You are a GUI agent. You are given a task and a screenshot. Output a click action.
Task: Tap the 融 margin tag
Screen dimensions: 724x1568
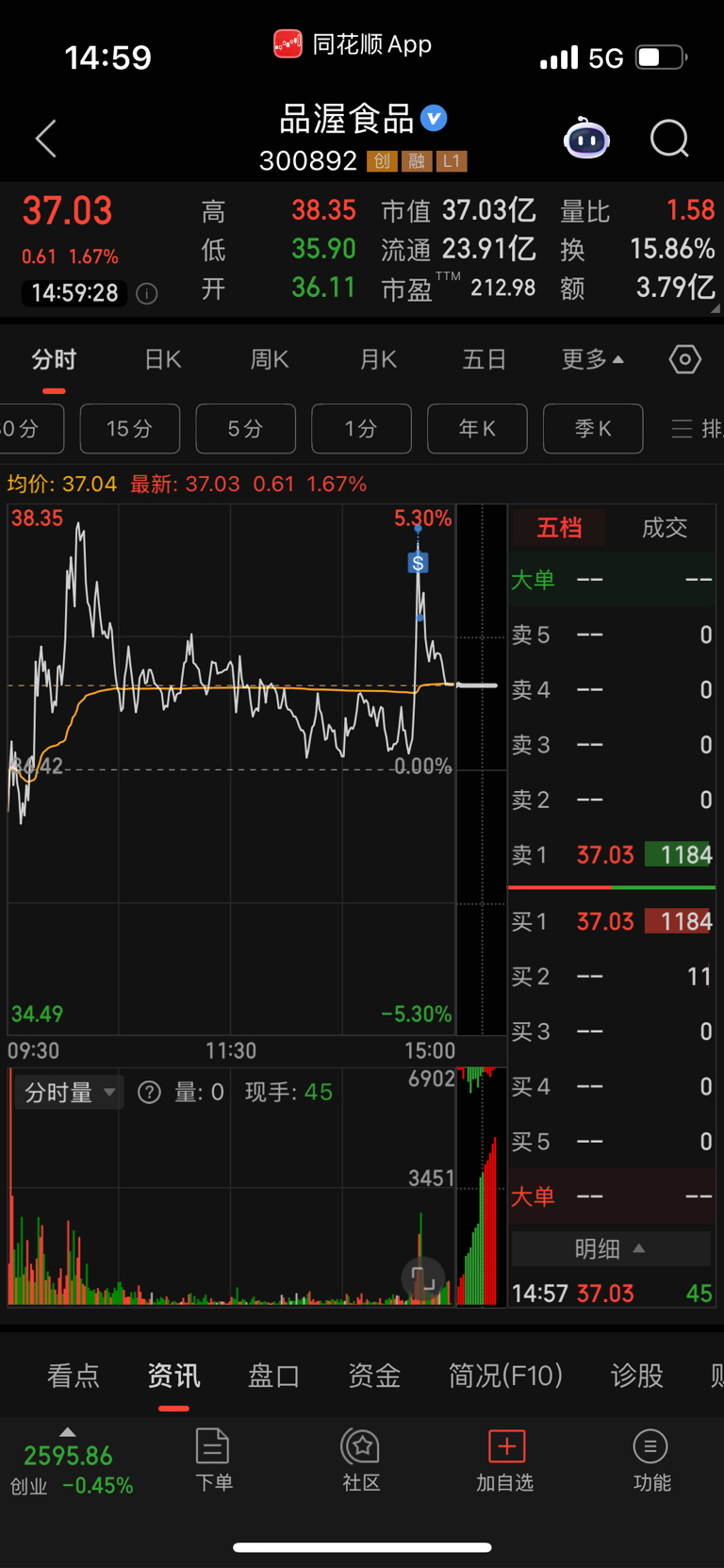click(x=417, y=161)
